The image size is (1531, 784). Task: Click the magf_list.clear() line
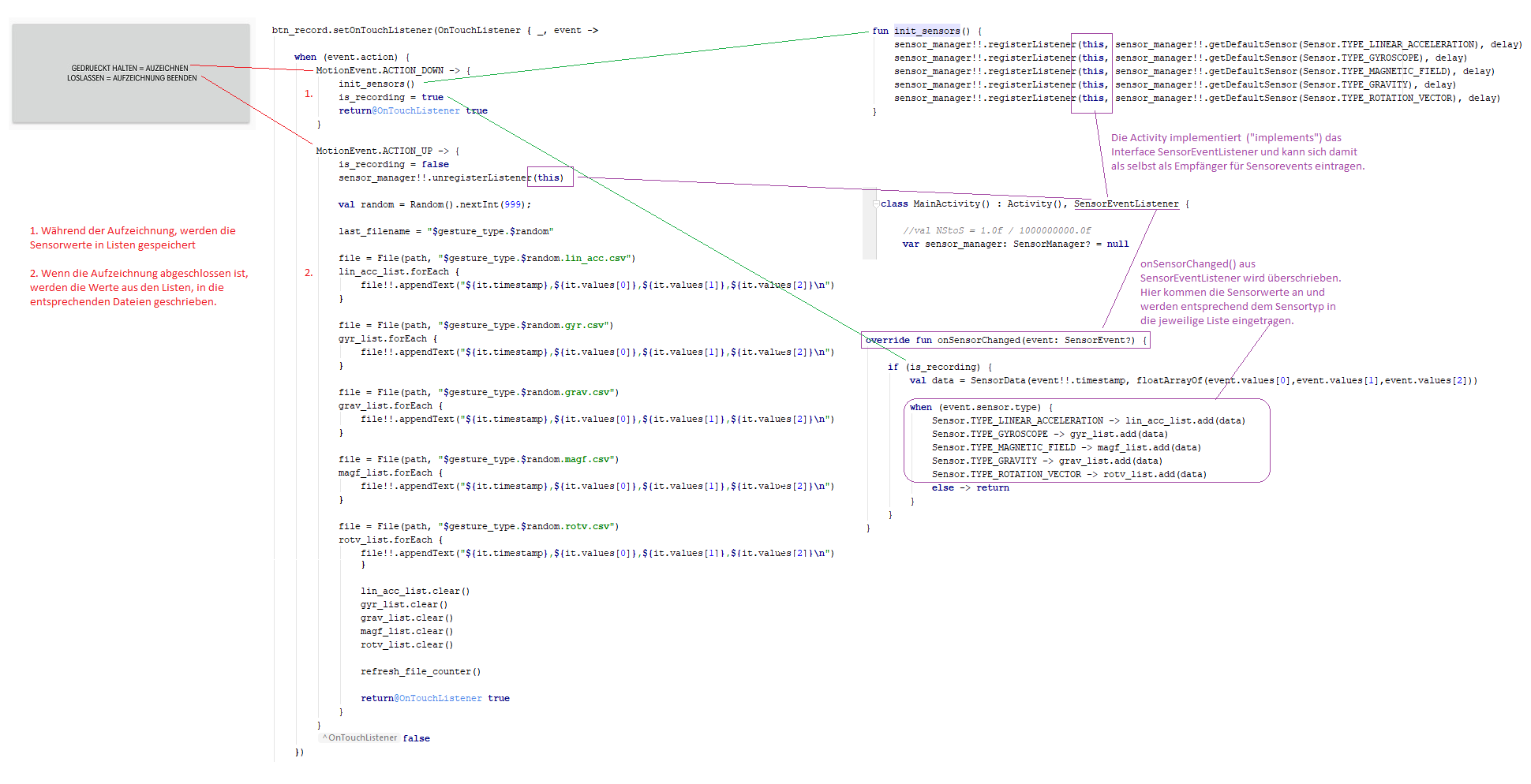[x=407, y=632]
